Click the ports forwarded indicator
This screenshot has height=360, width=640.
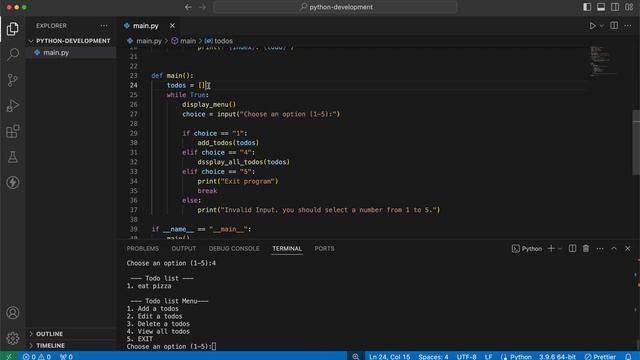pos(66,356)
